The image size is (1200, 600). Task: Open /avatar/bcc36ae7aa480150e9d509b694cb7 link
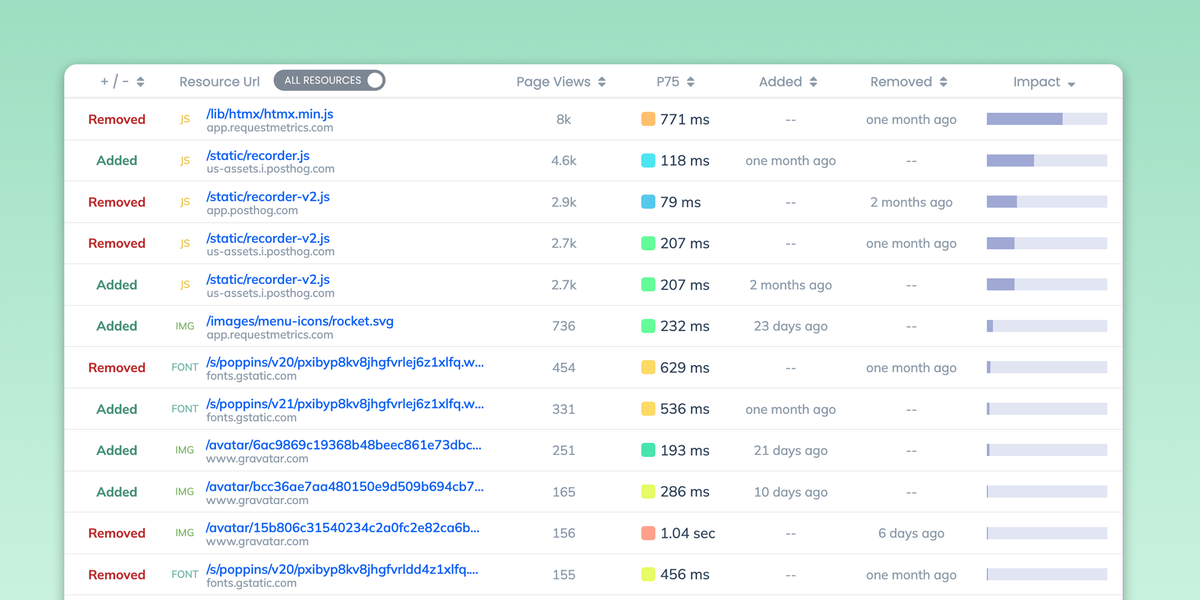point(345,487)
